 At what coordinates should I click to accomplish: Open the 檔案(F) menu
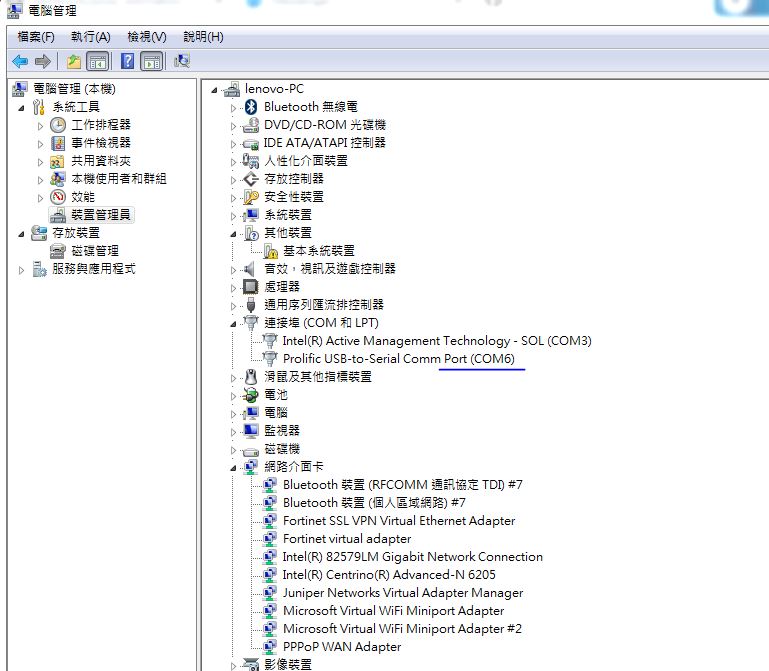coord(36,37)
